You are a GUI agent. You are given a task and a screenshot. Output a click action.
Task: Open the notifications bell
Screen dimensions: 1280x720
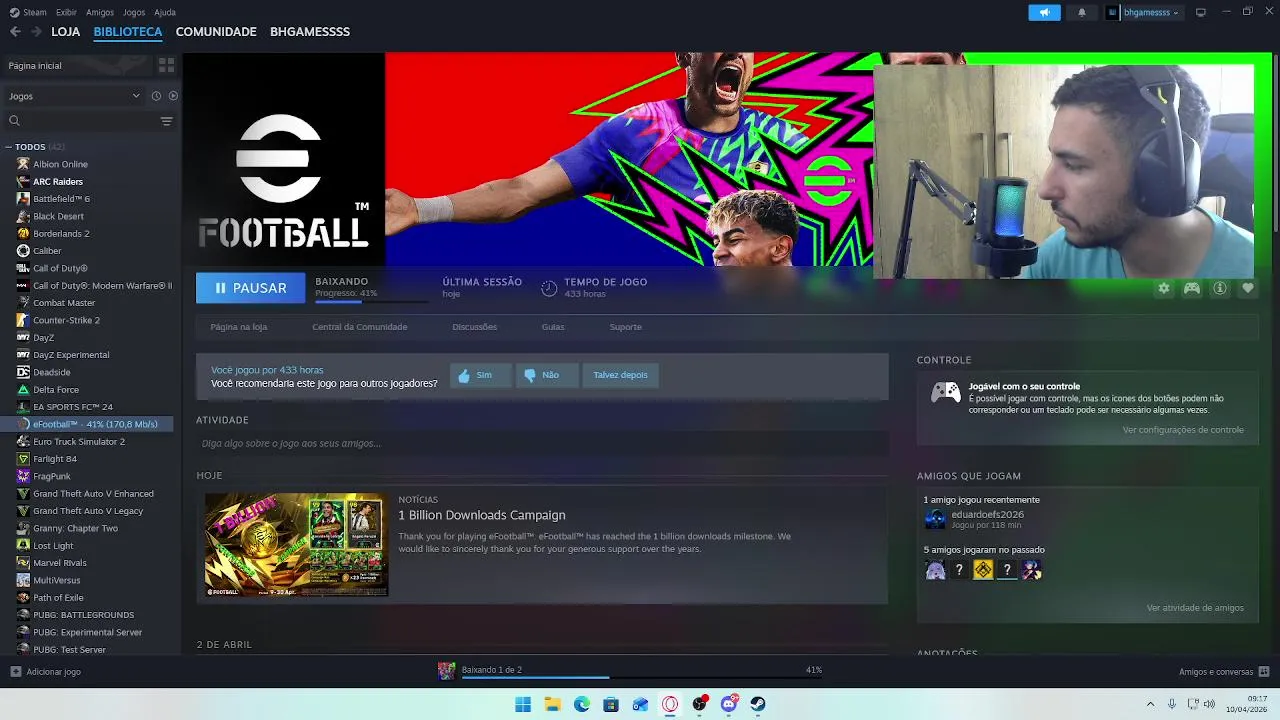(x=1081, y=12)
